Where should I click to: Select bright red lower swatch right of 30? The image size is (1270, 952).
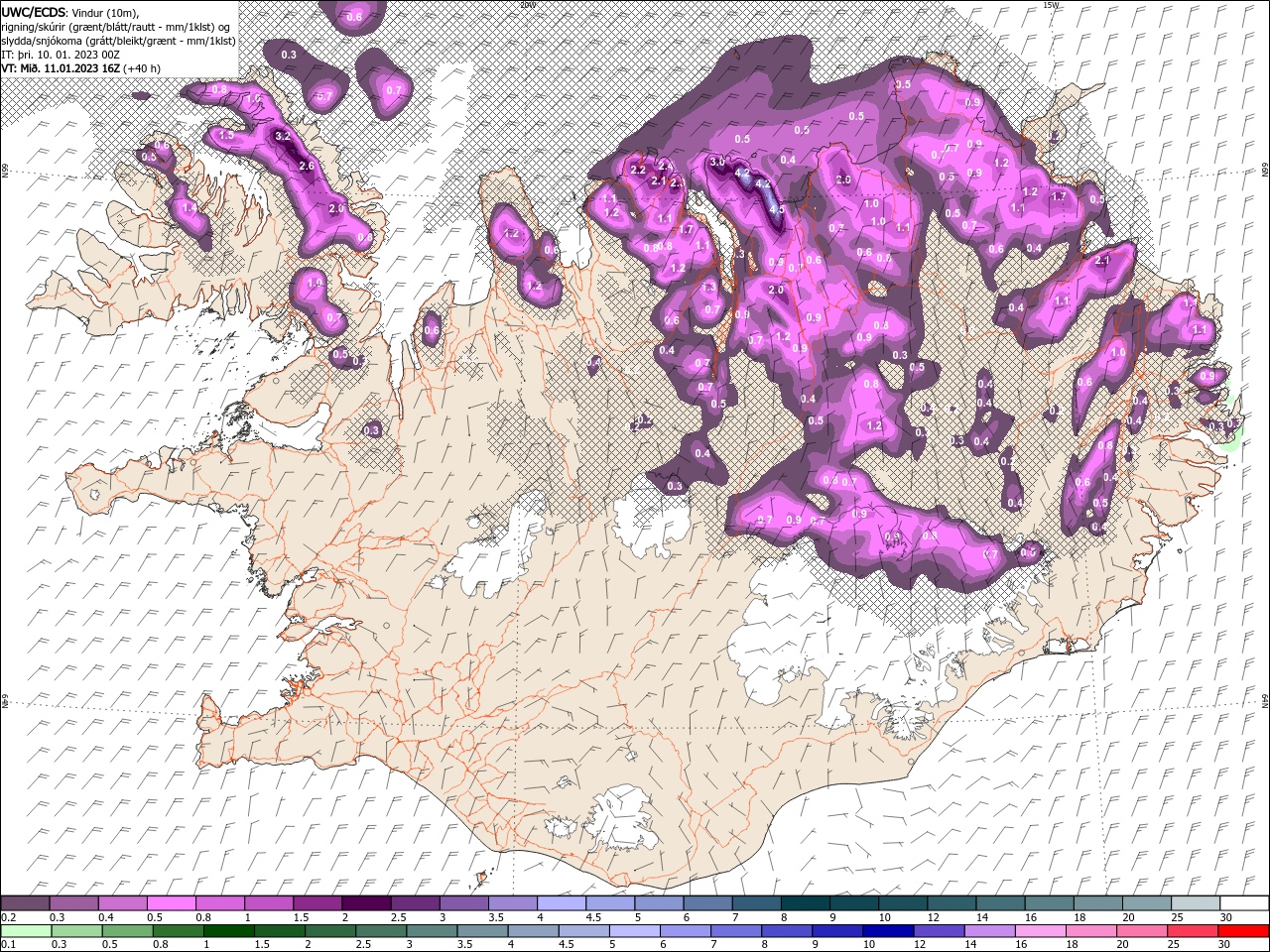1244,931
